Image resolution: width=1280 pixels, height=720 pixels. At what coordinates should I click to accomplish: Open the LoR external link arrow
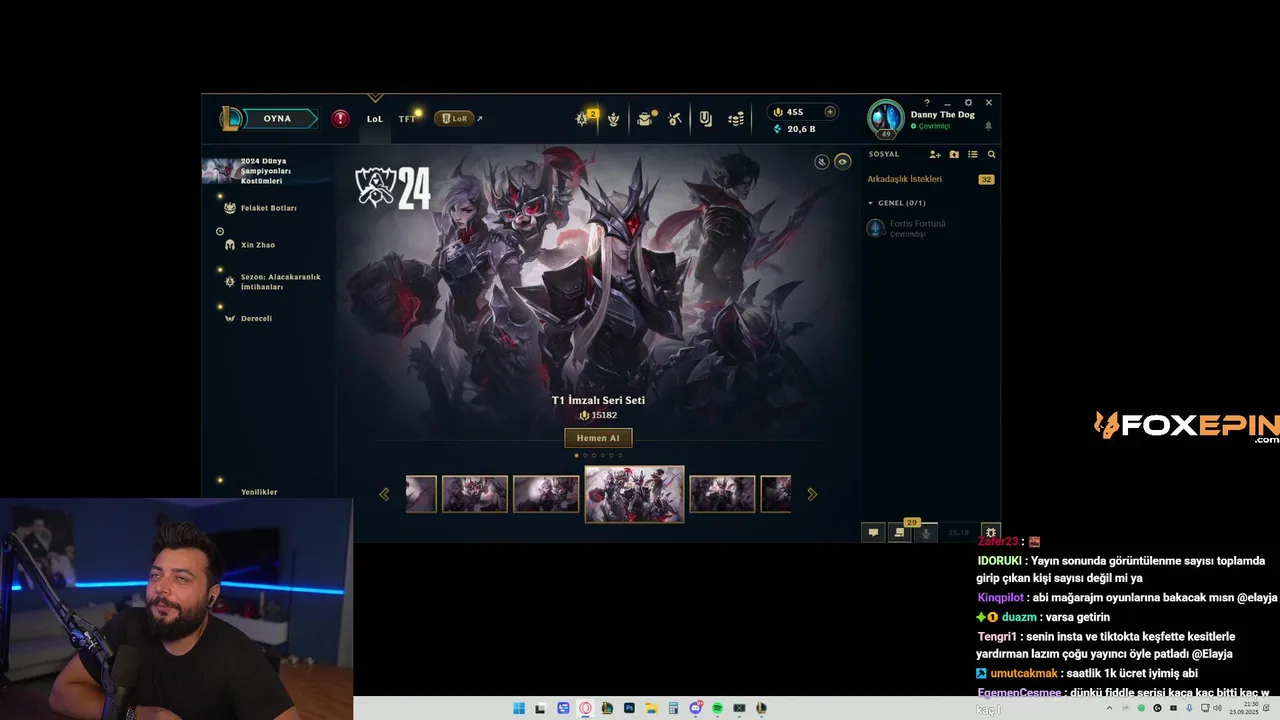(x=479, y=119)
